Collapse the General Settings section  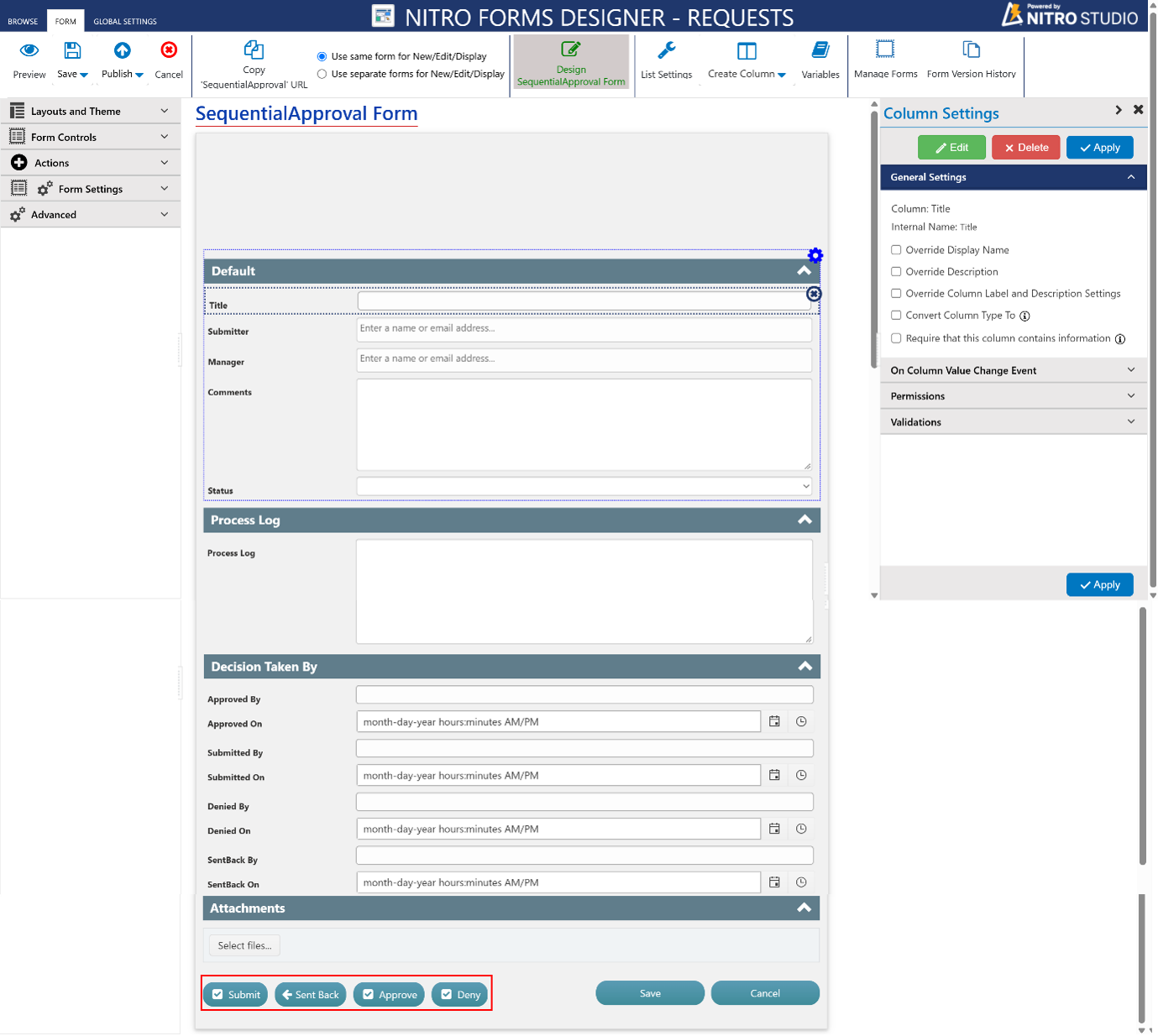click(1013, 177)
